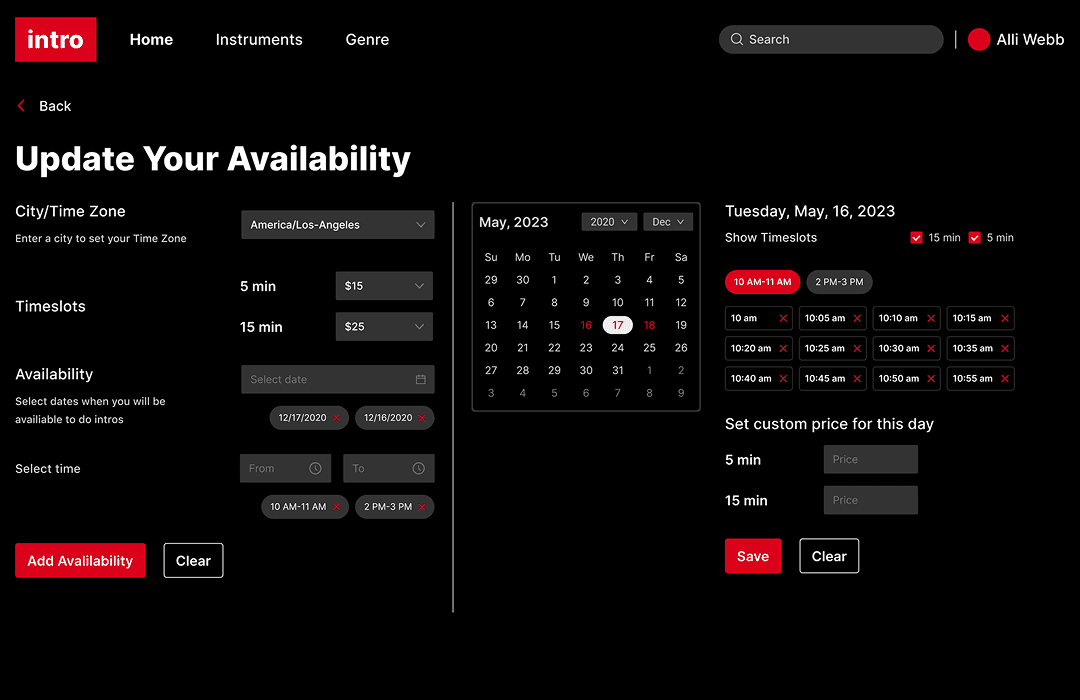Click the search magnifier icon

(737, 39)
